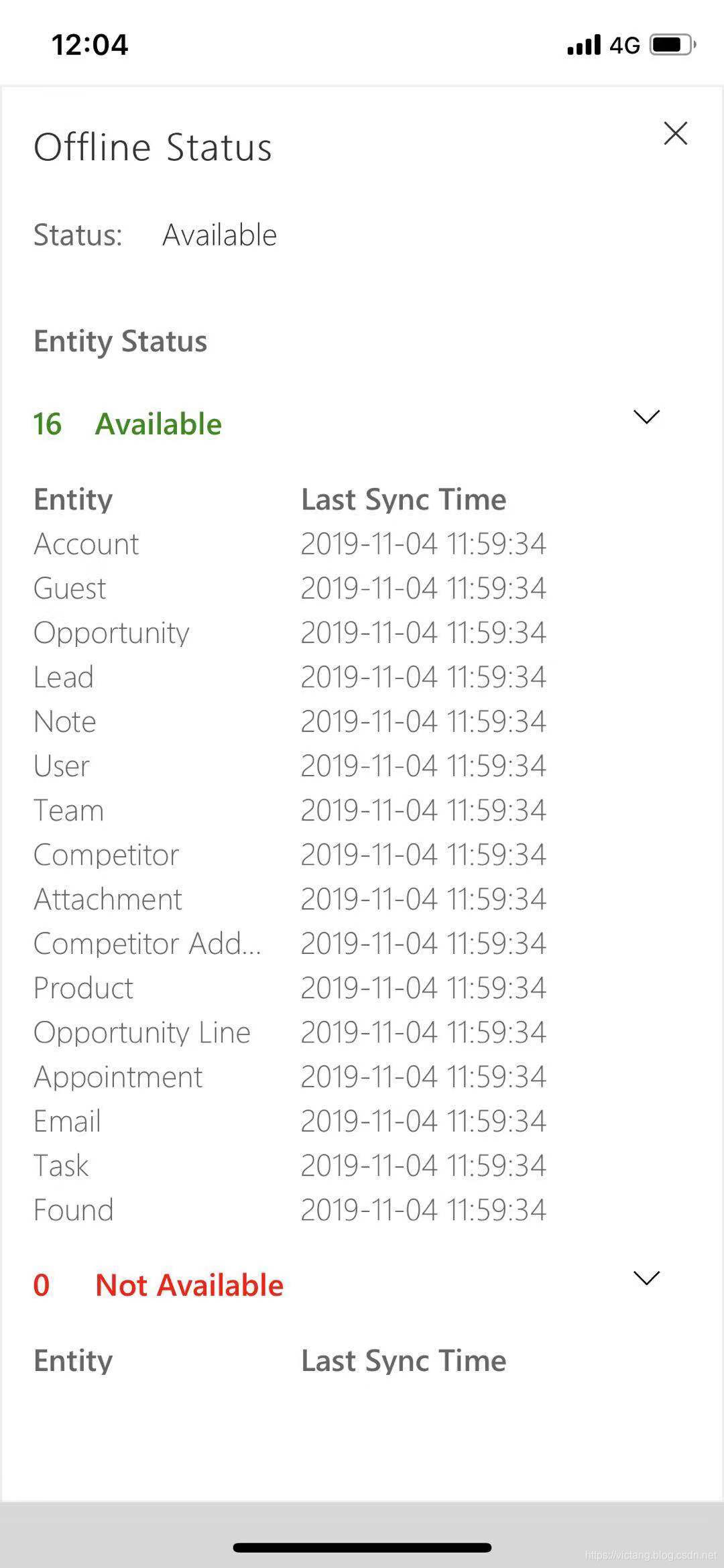
Task: Tap the battery icon in status bar
Action: pyautogui.click(x=672, y=45)
